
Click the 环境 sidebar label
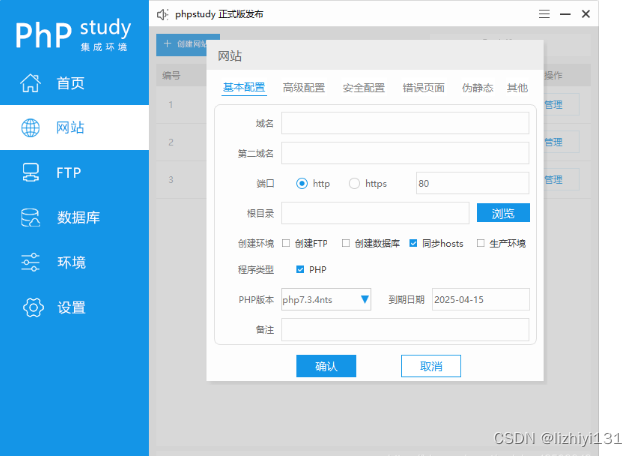[x=71, y=262]
